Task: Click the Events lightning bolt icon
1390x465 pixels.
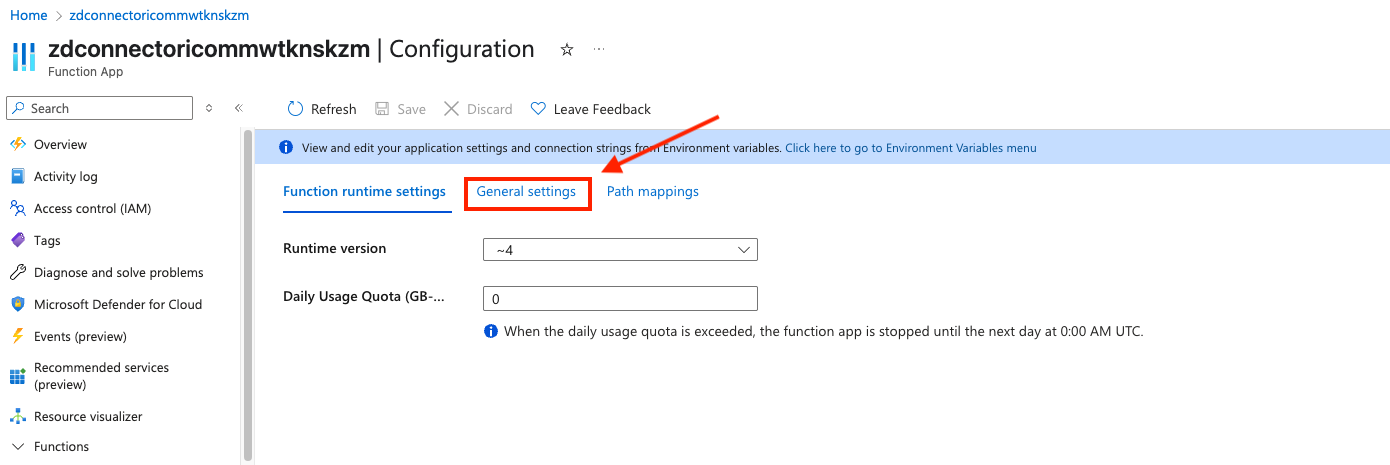Action: pos(17,336)
